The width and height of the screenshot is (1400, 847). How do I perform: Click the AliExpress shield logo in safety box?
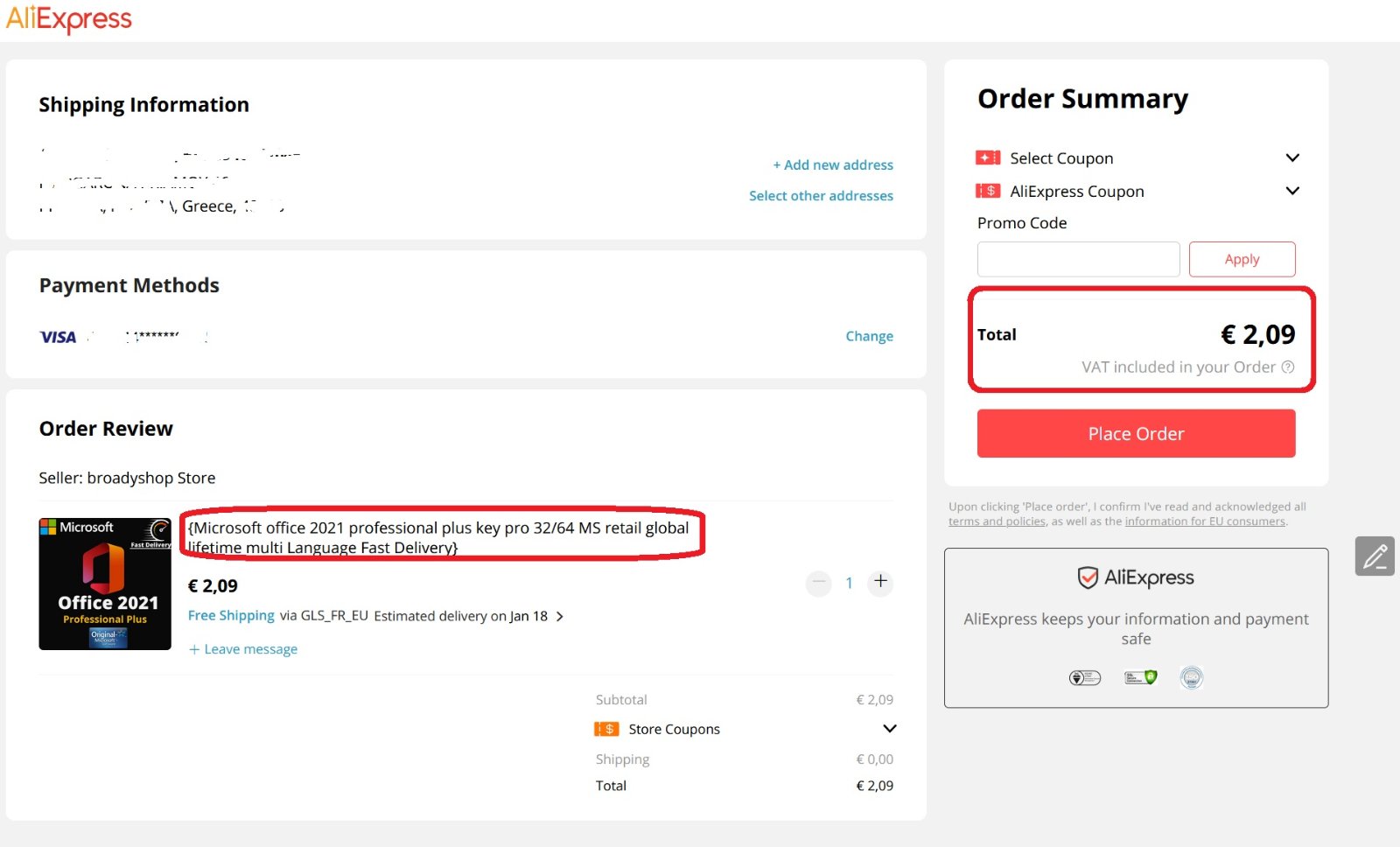coord(1136,577)
